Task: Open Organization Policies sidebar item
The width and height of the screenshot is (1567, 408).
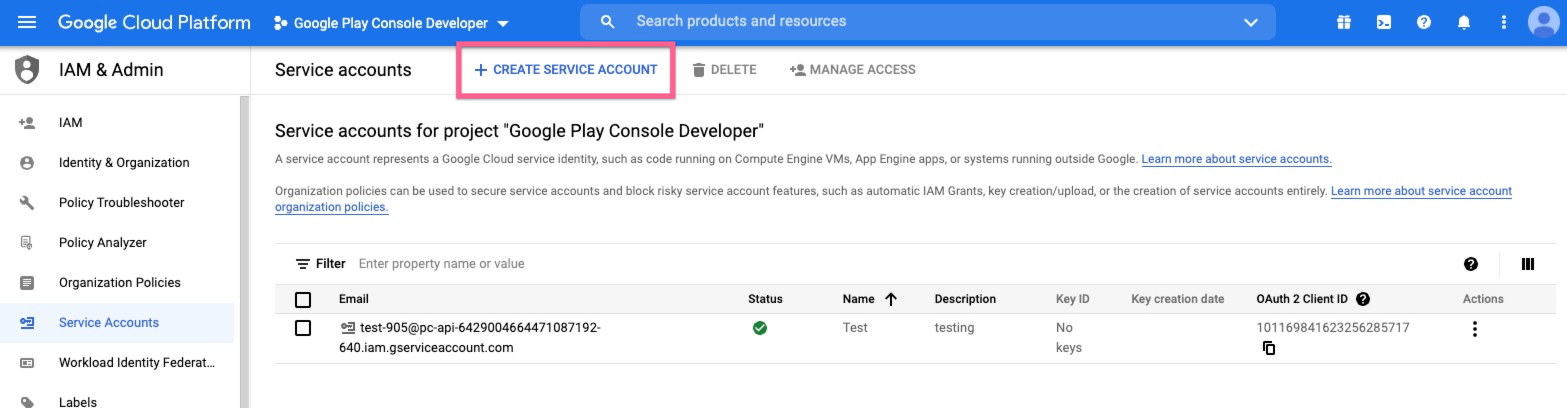Action: 119,283
